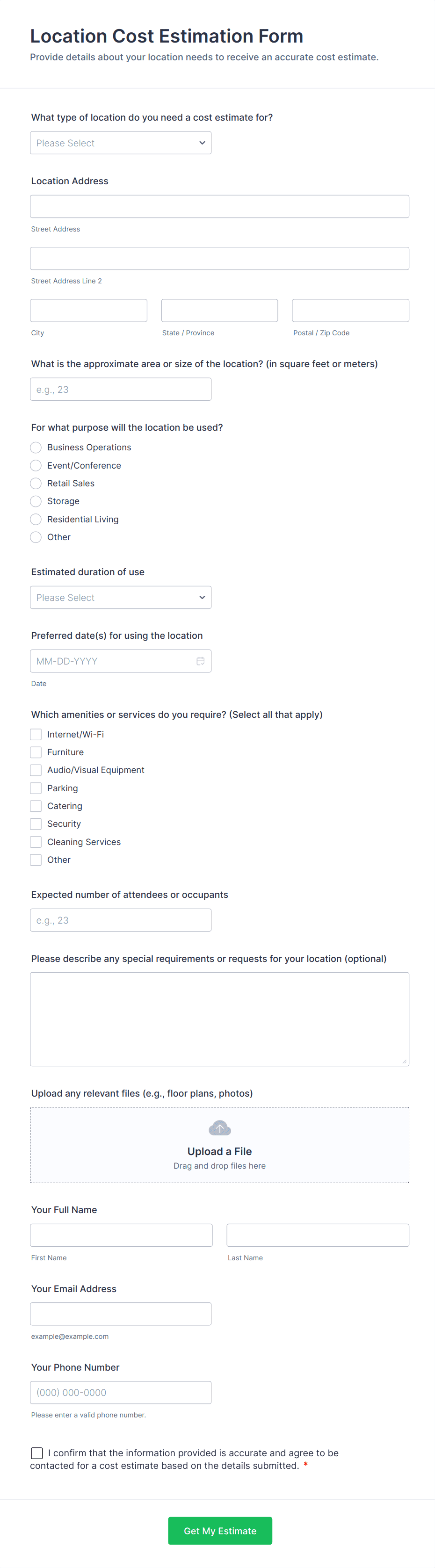Screen dimensions: 435x1568
Task: Check the Internet/Wi-Fi amenity box
Action: [x=36, y=735]
